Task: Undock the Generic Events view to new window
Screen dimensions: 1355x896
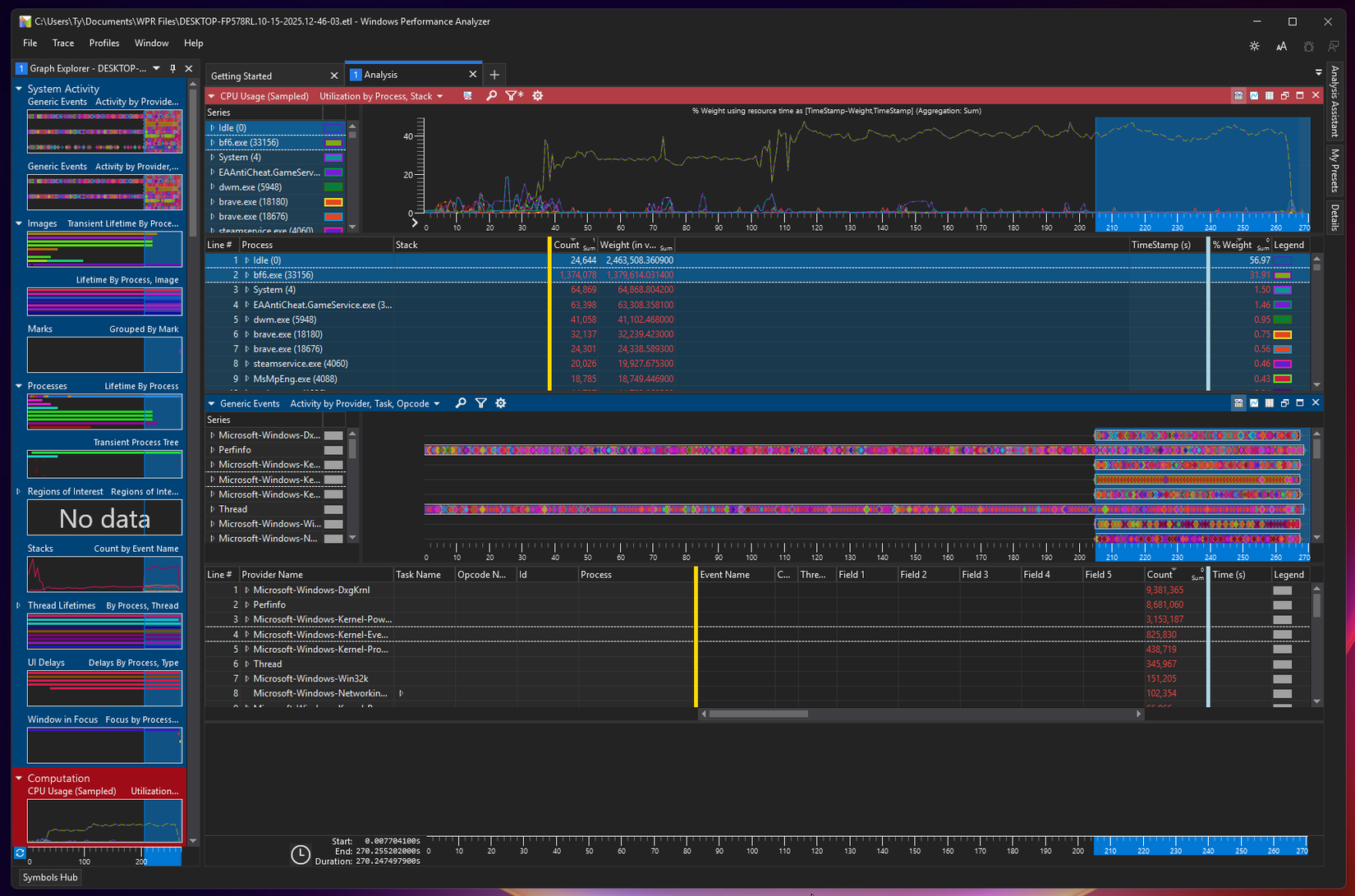Action: coord(1284,403)
